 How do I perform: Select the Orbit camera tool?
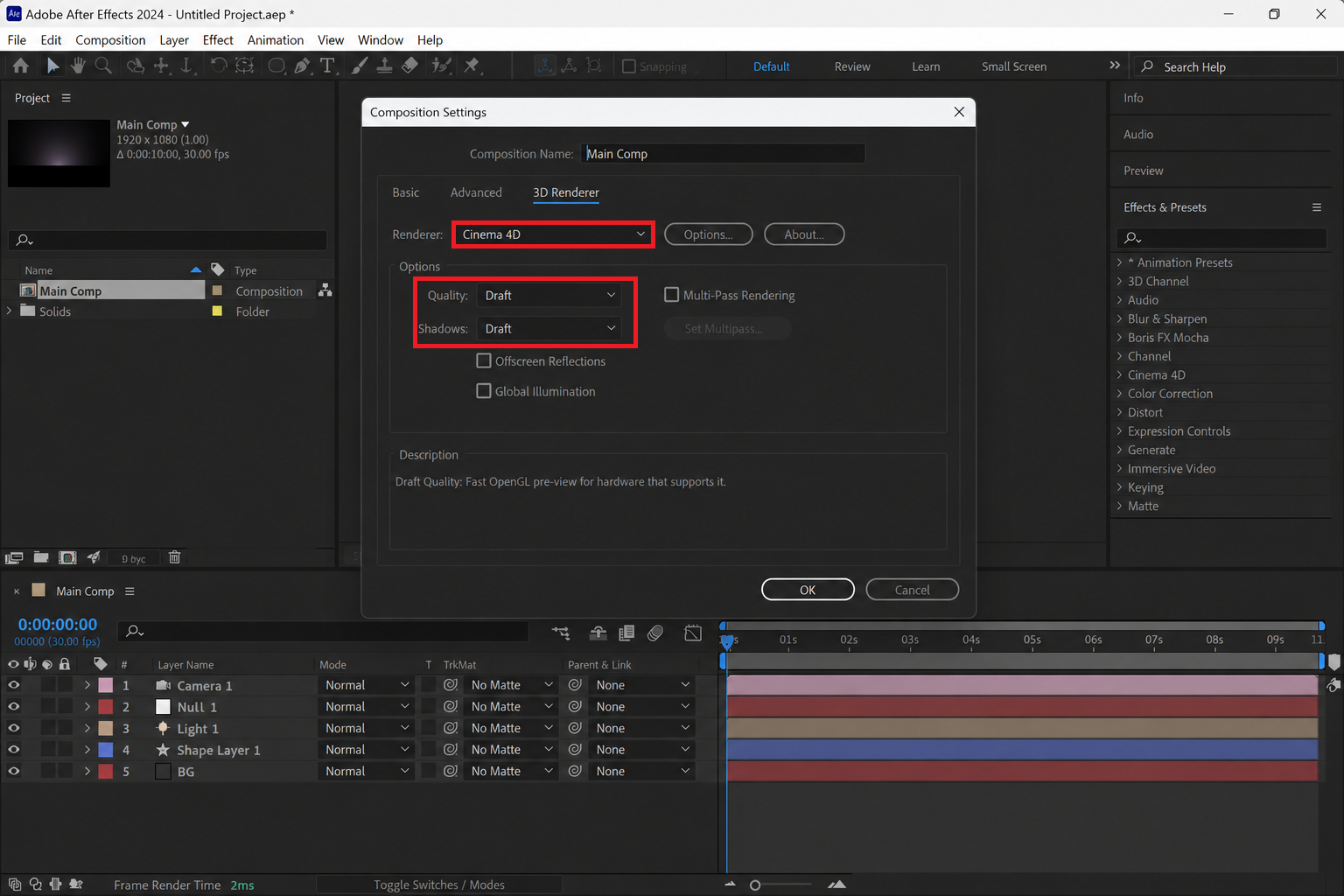pyautogui.click(x=135, y=66)
